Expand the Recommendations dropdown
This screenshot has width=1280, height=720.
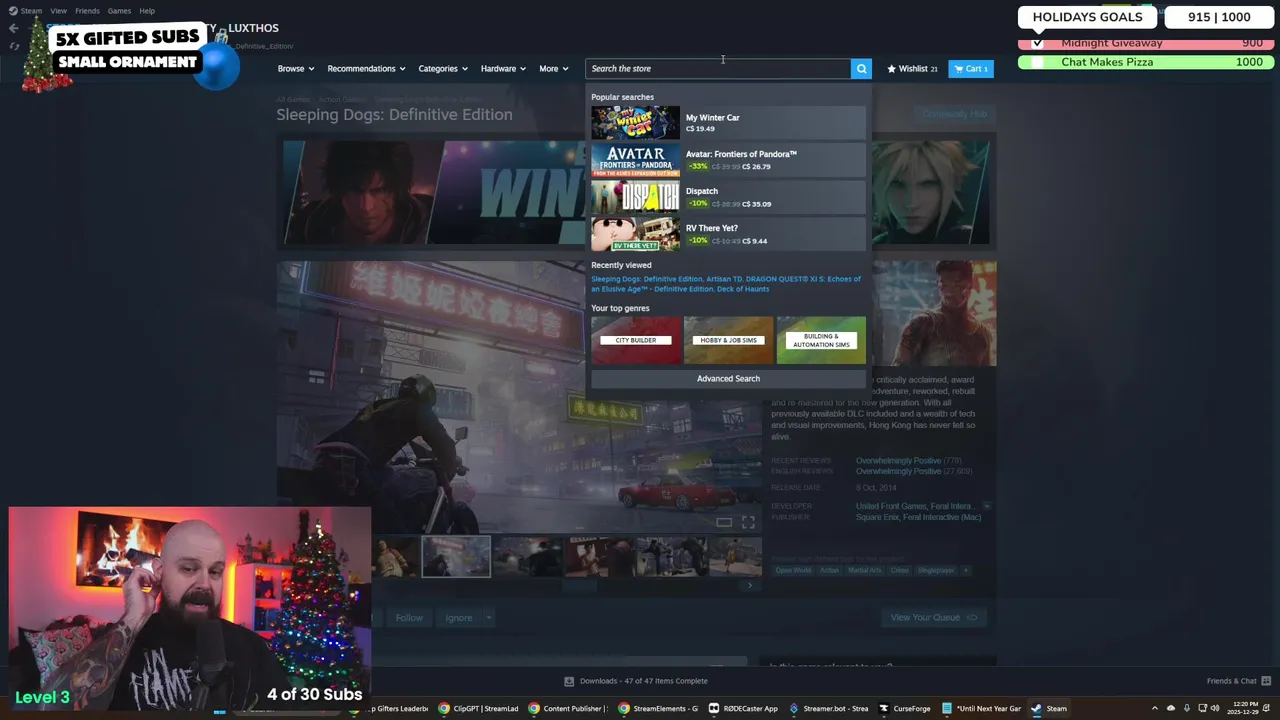[366, 69]
